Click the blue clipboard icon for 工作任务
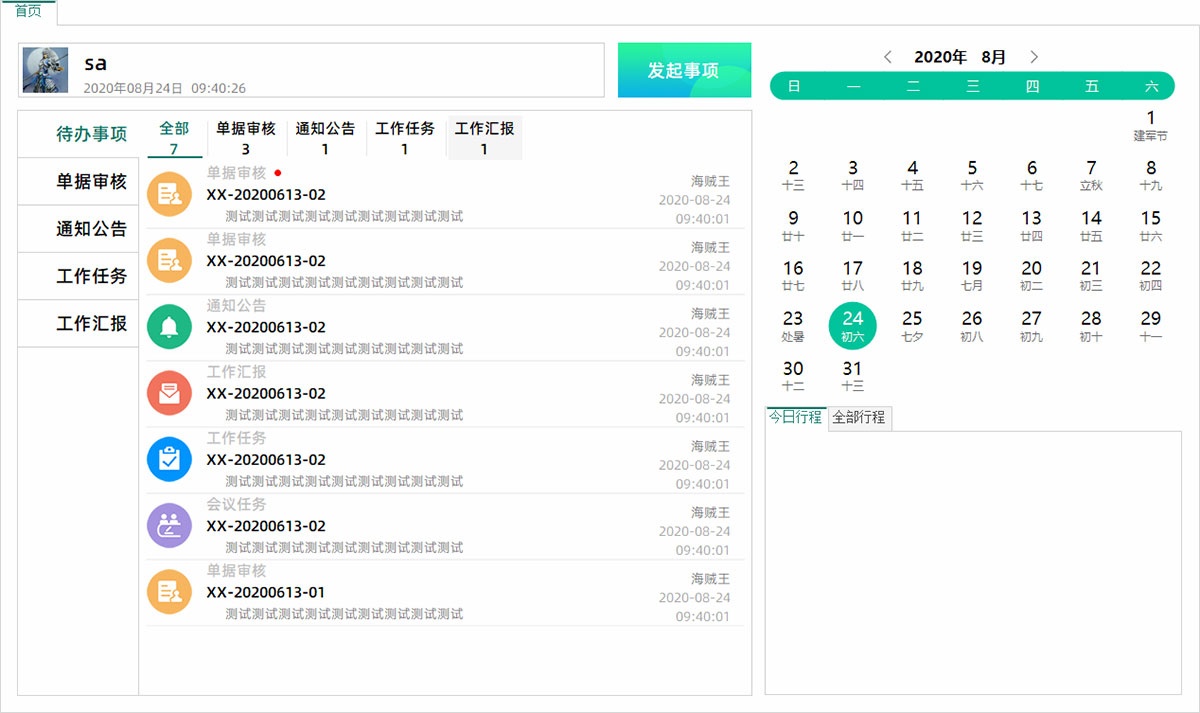This screenshot has width=1200, height=713. click(x=169, y=459)
